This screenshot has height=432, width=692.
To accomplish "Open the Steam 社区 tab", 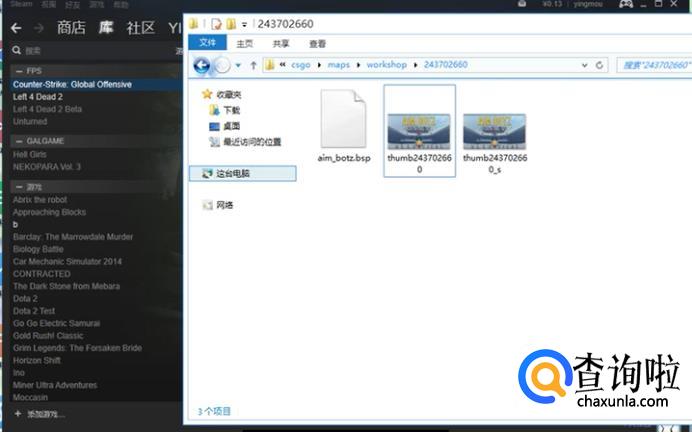I will (140, 28).
